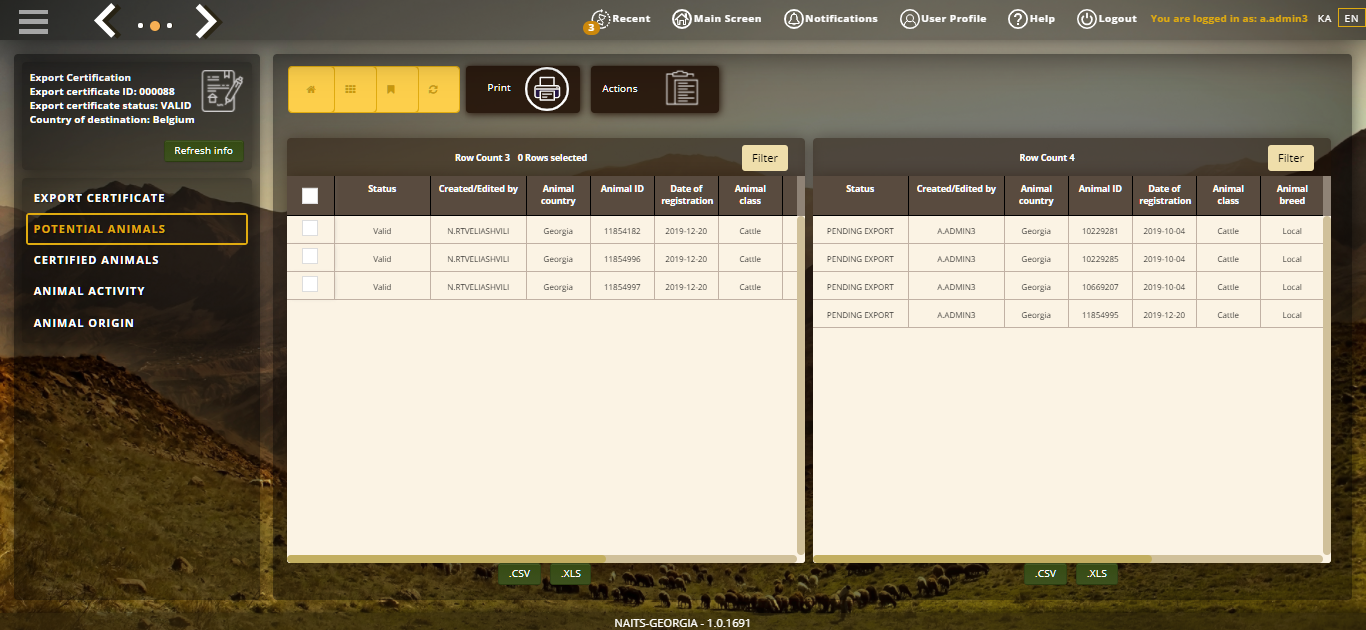Click the Print button with printer icon
Screen dimensions: 1366x630
[523, 89]
